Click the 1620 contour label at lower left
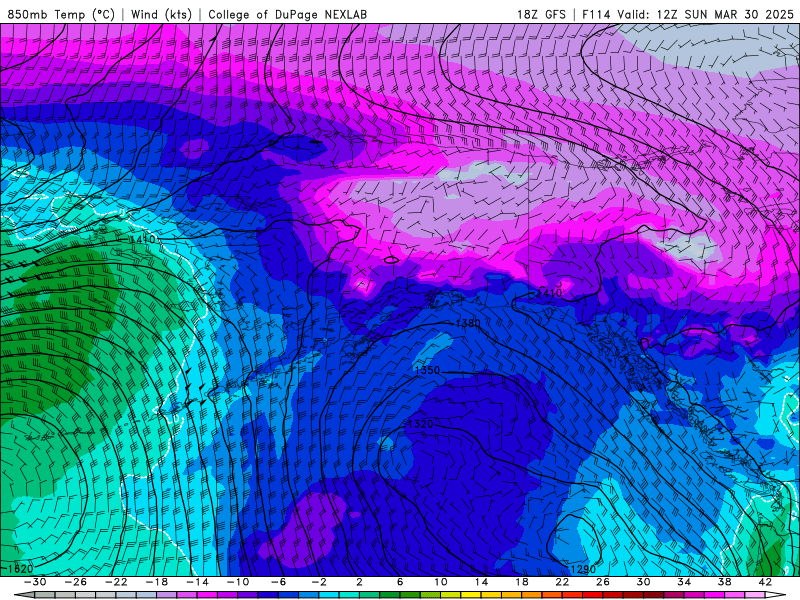 pyautogui.click(x=20, y=569)
